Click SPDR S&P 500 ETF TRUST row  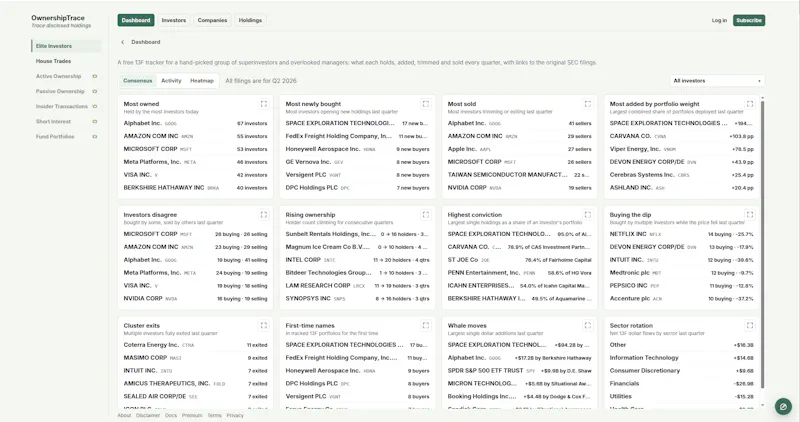[x=519, y=370]
